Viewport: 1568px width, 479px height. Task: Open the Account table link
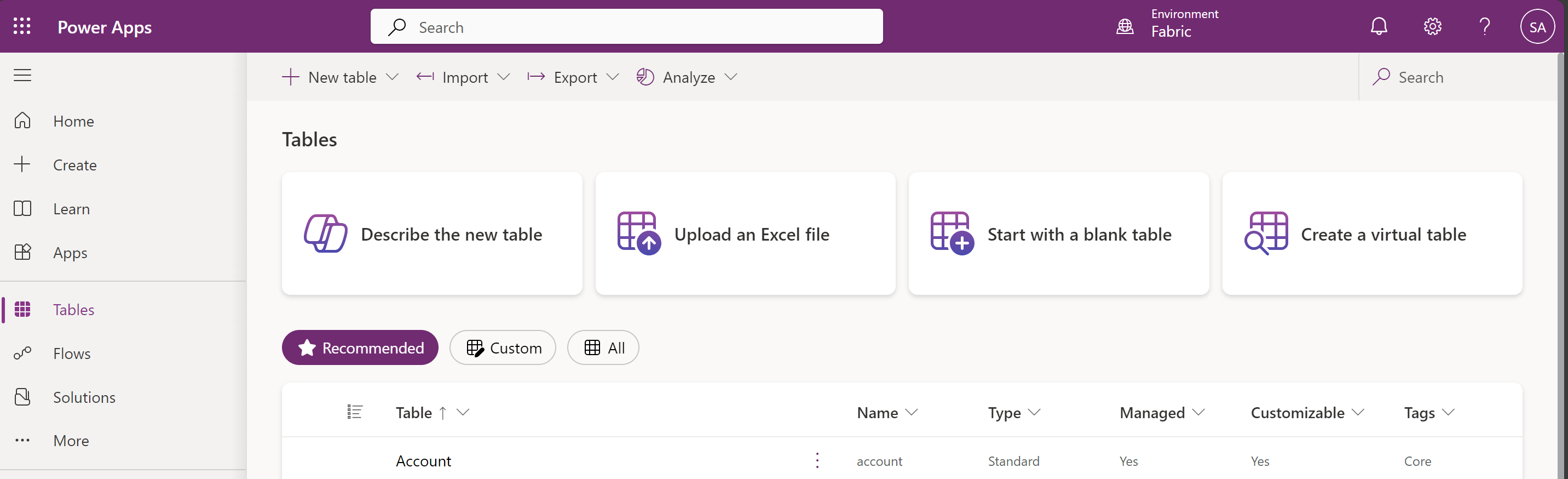coord(424,461)
